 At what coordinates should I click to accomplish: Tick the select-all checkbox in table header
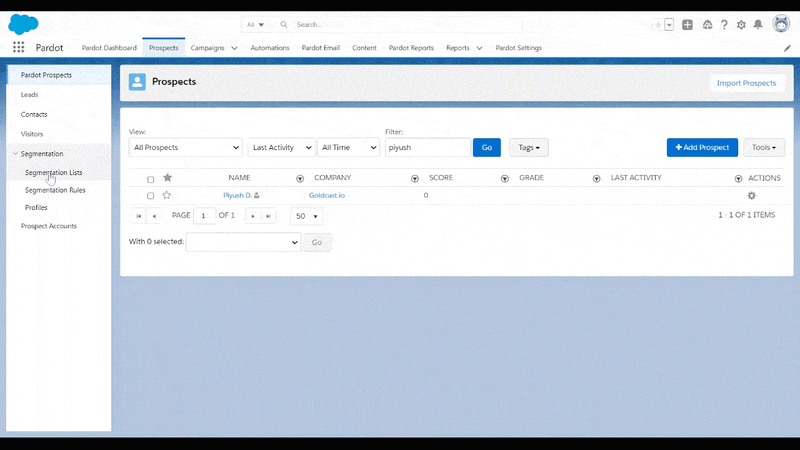click(x=151, y=179)
